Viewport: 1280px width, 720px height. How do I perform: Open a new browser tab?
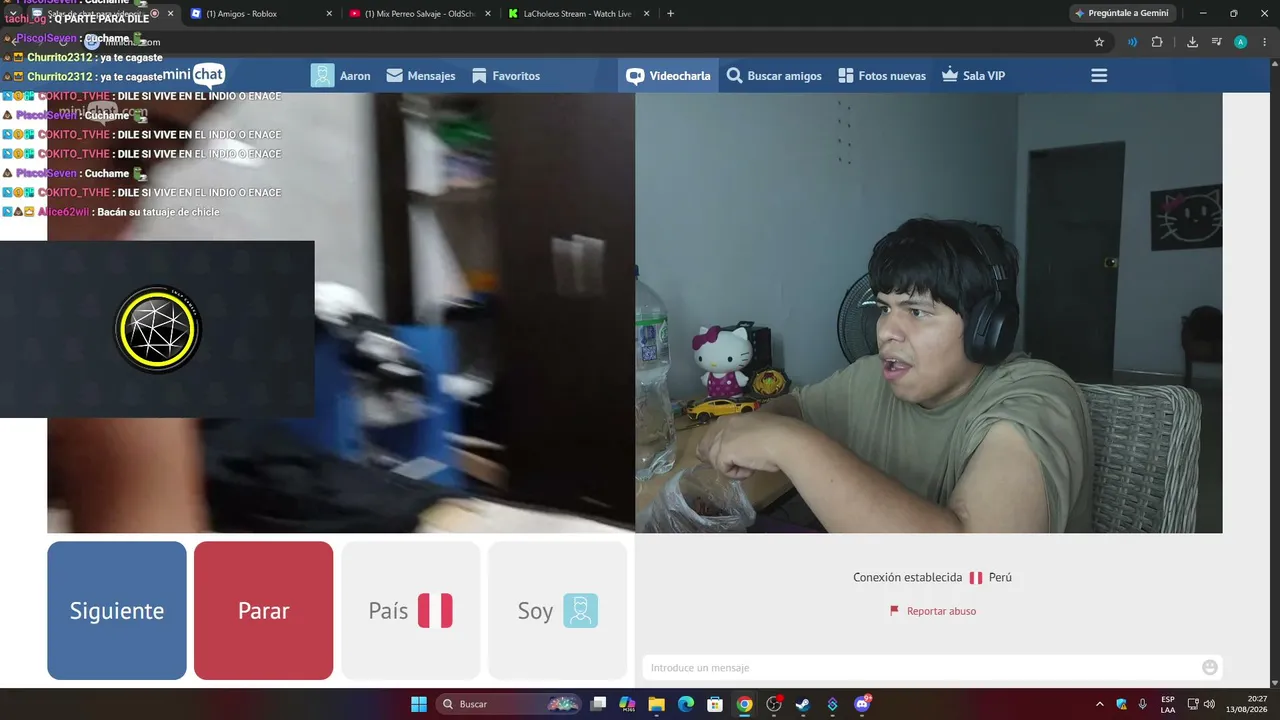click(x=670, y=14)
